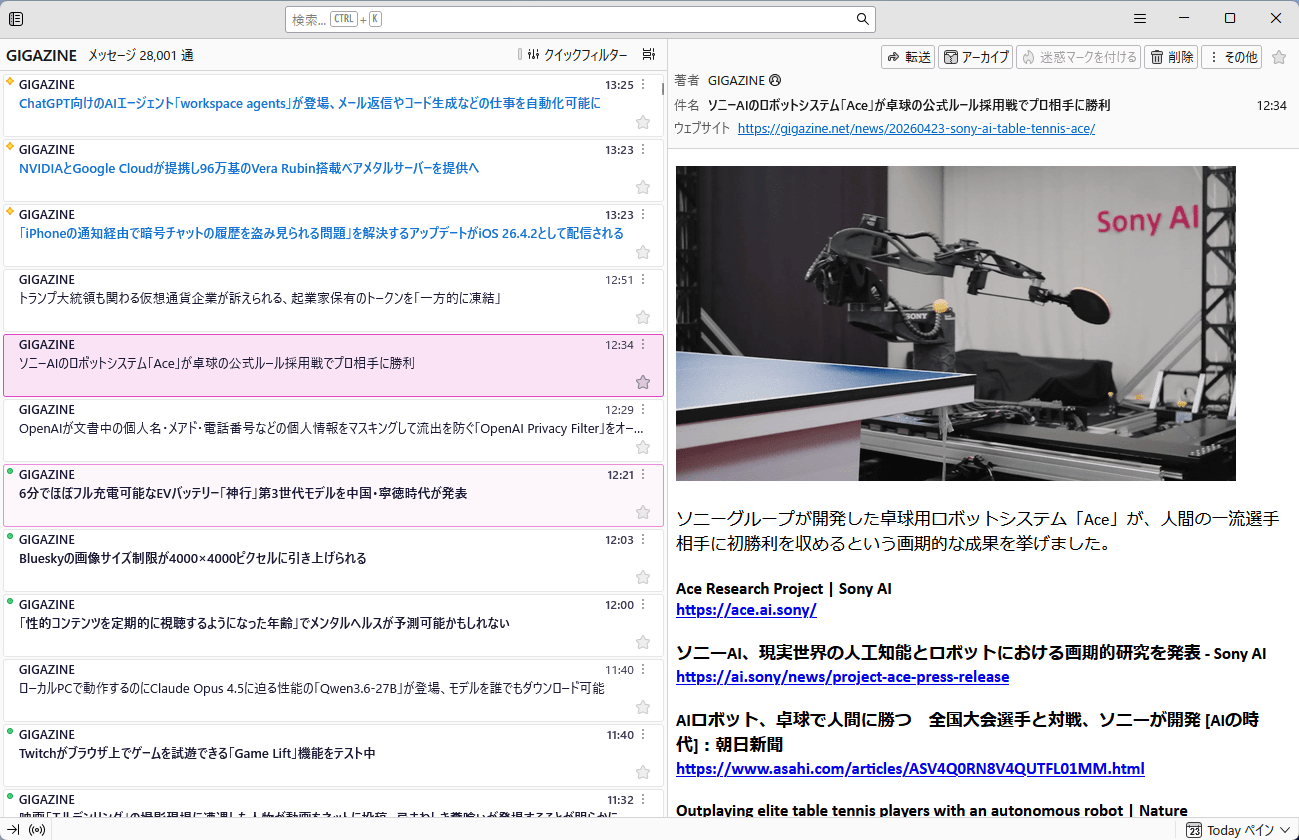Toggle the クイックフィルター quick filter bar
Screen dimensions: 1299x840
pyautogui.click(x=577, y=55)
